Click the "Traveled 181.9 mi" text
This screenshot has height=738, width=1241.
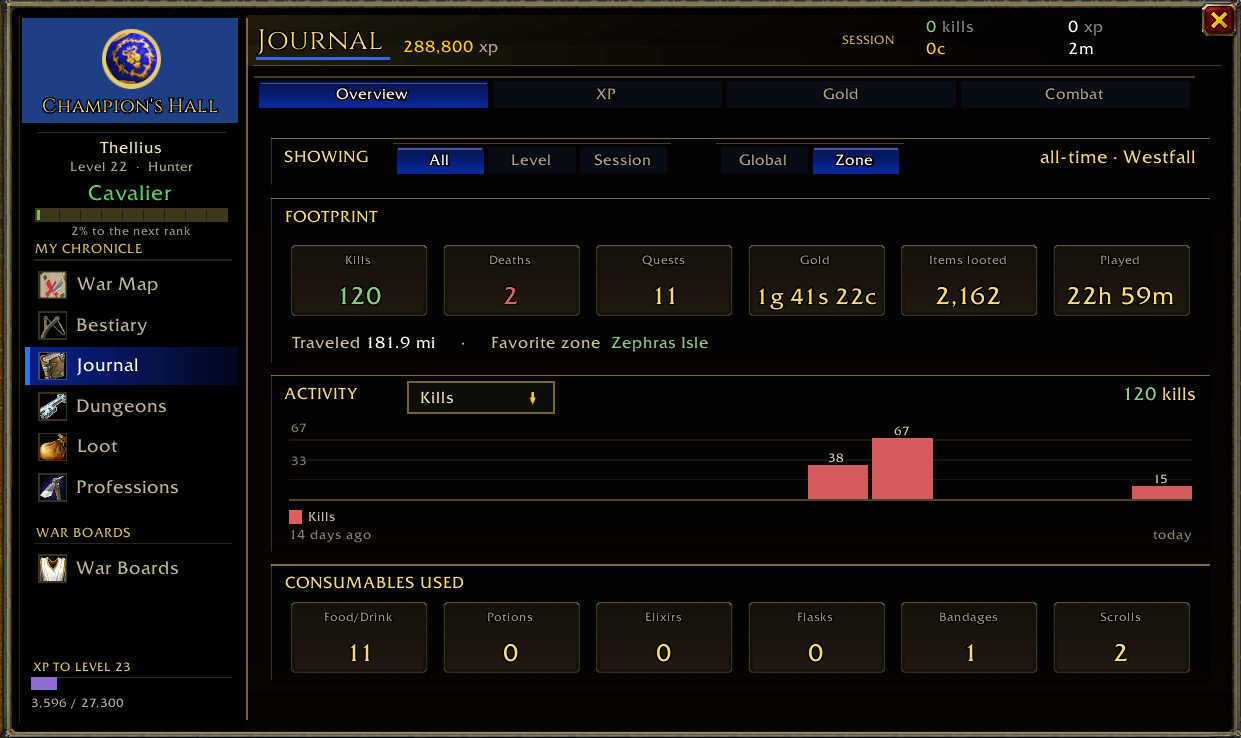point(364,343)
